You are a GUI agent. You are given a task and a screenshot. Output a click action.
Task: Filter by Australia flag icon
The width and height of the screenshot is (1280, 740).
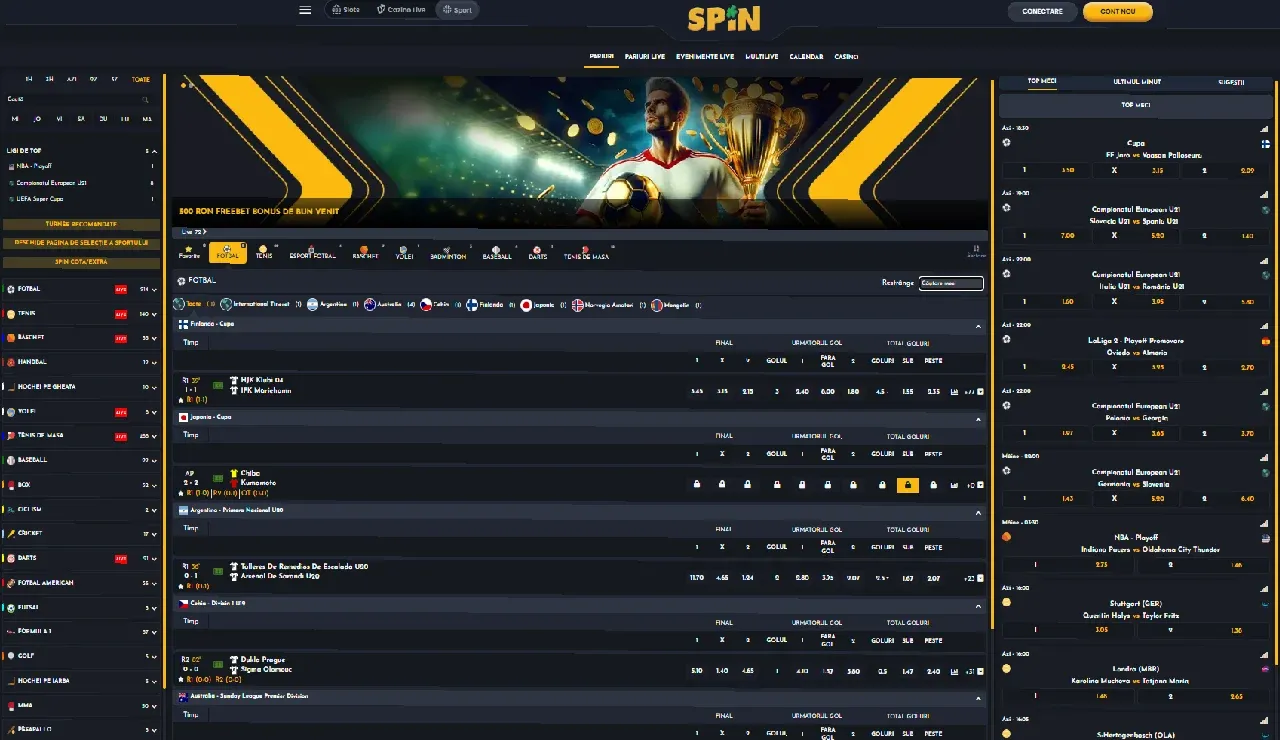tap(370, 305)
